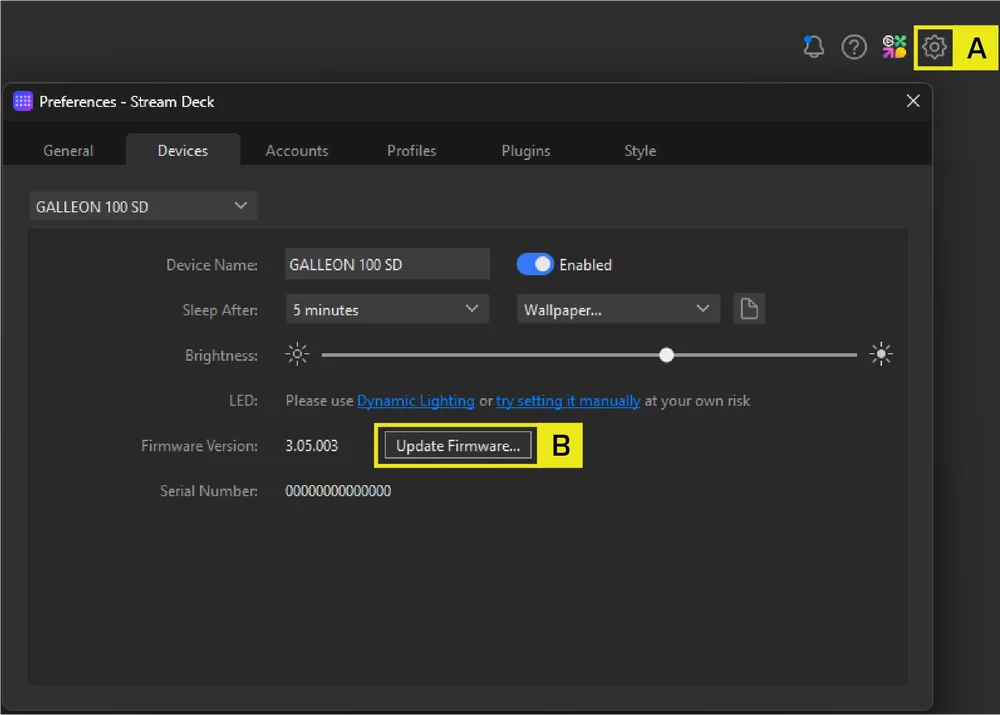Toggle the device Enabled switch
The height and width of the screenshot is (715, 1000).
[x=535, y=265]
